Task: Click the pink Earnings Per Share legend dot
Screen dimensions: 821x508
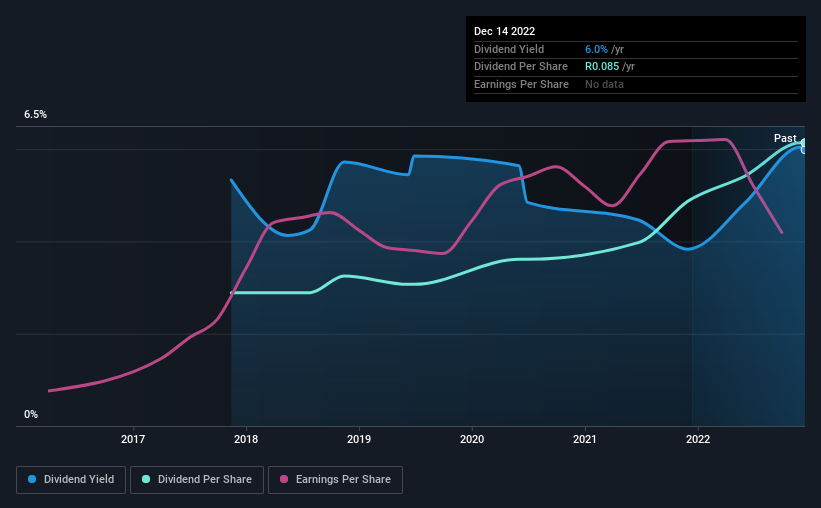Action: tap(284, 479)
